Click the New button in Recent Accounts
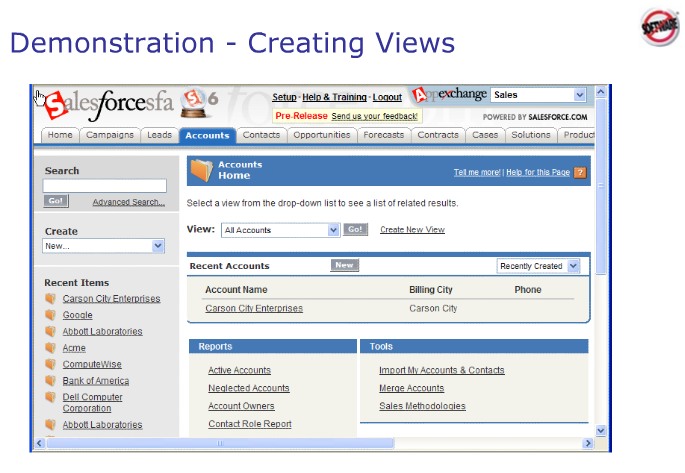Image resolution: width=685 pixels, height=473 pixels. click(x=345, y=266)
